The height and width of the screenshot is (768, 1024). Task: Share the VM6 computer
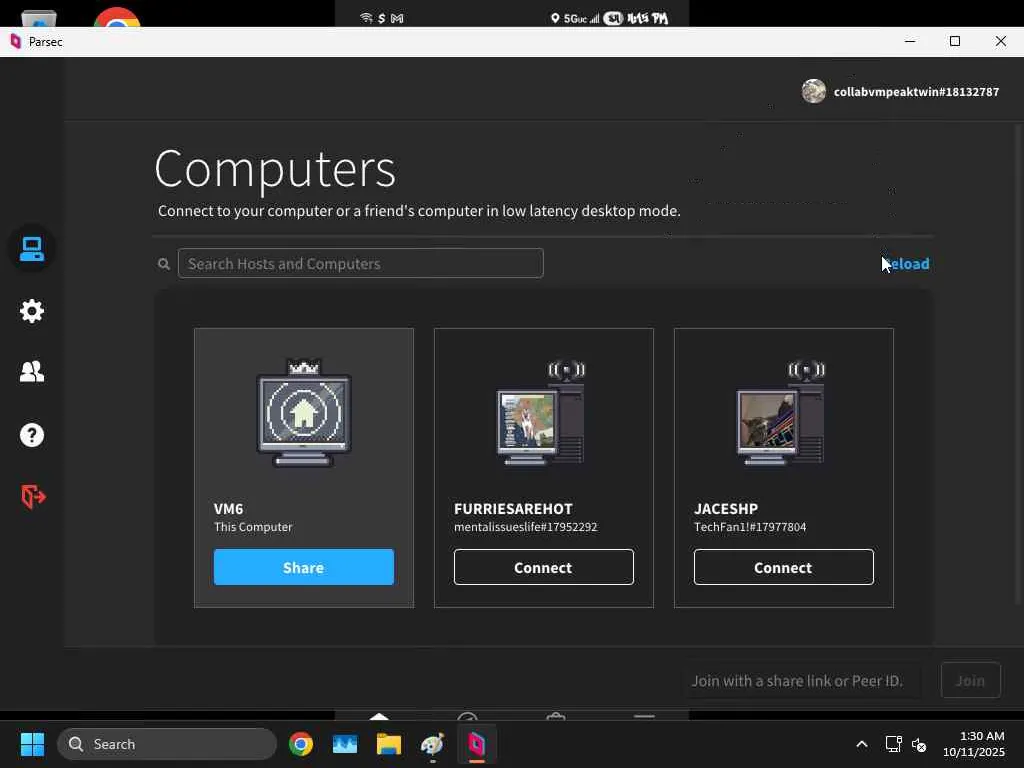pos(304,567)
